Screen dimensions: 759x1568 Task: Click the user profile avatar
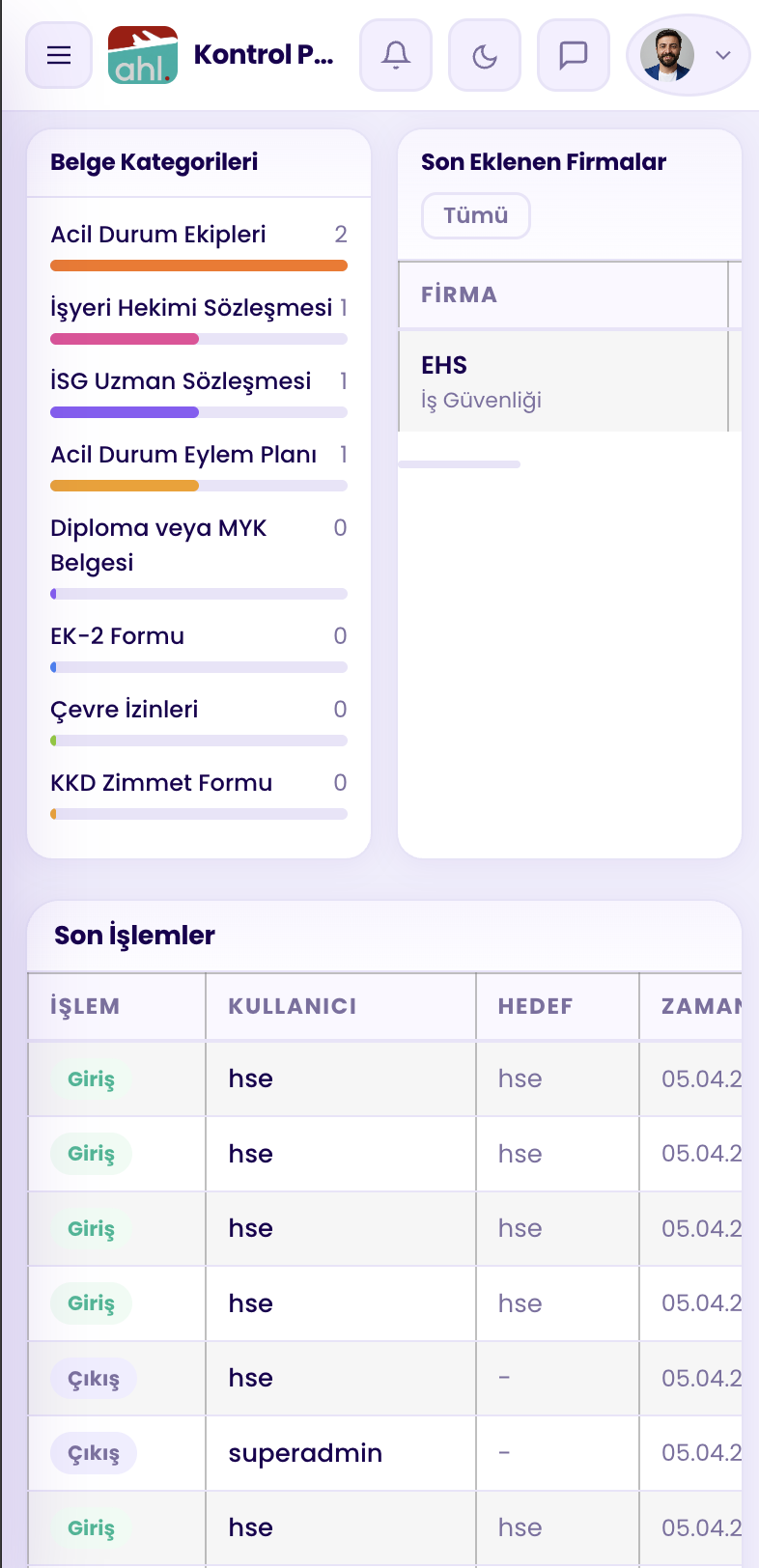point(667,55)
